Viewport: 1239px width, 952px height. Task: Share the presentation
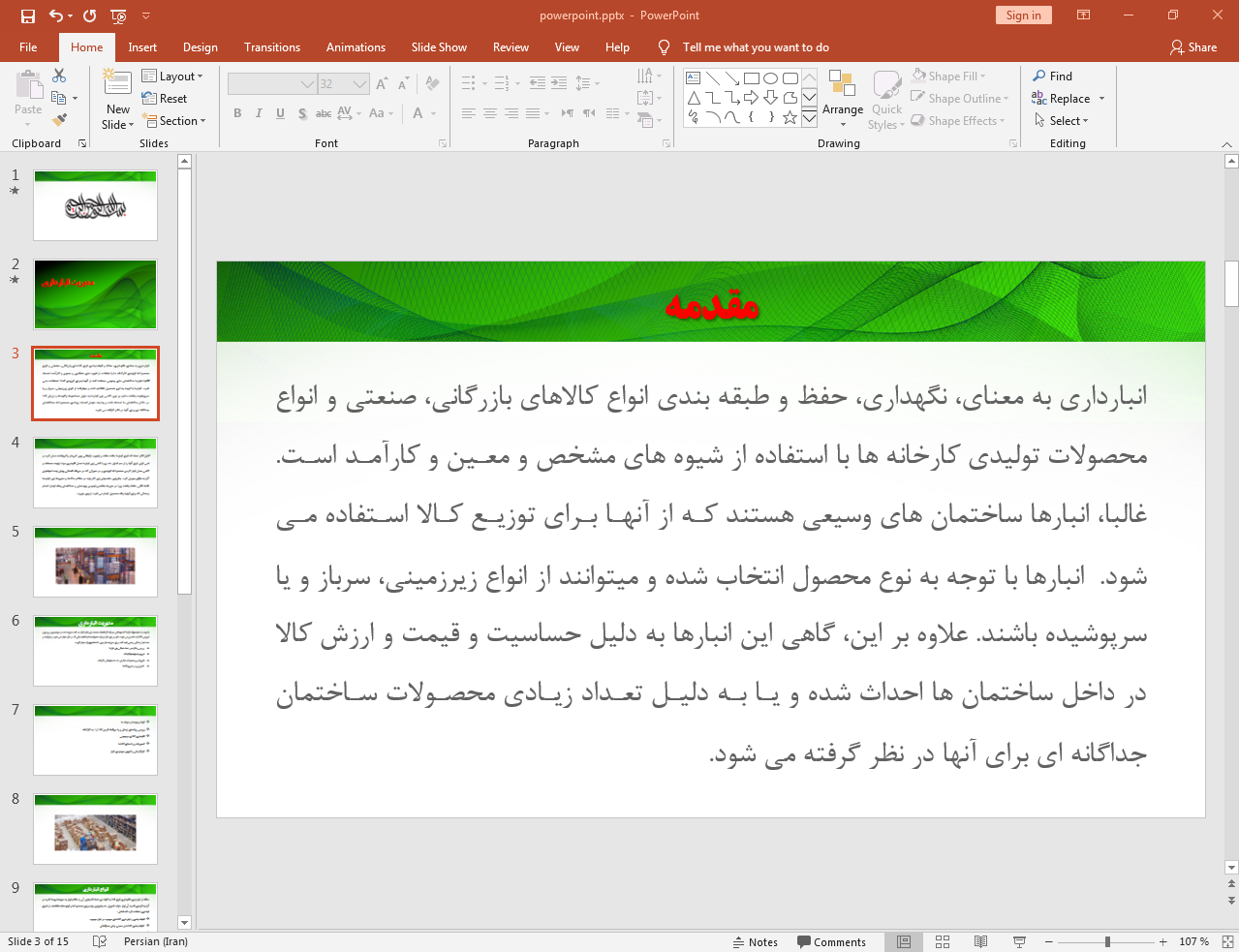[x=1193, y=46]
